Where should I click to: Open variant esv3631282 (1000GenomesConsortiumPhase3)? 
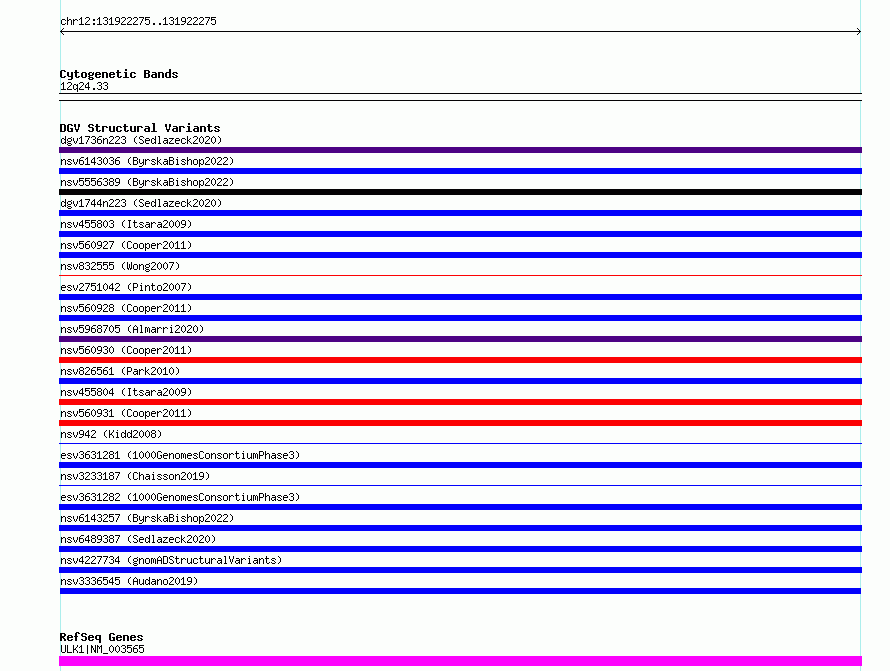pyautogui.click(x=180, y=497)
